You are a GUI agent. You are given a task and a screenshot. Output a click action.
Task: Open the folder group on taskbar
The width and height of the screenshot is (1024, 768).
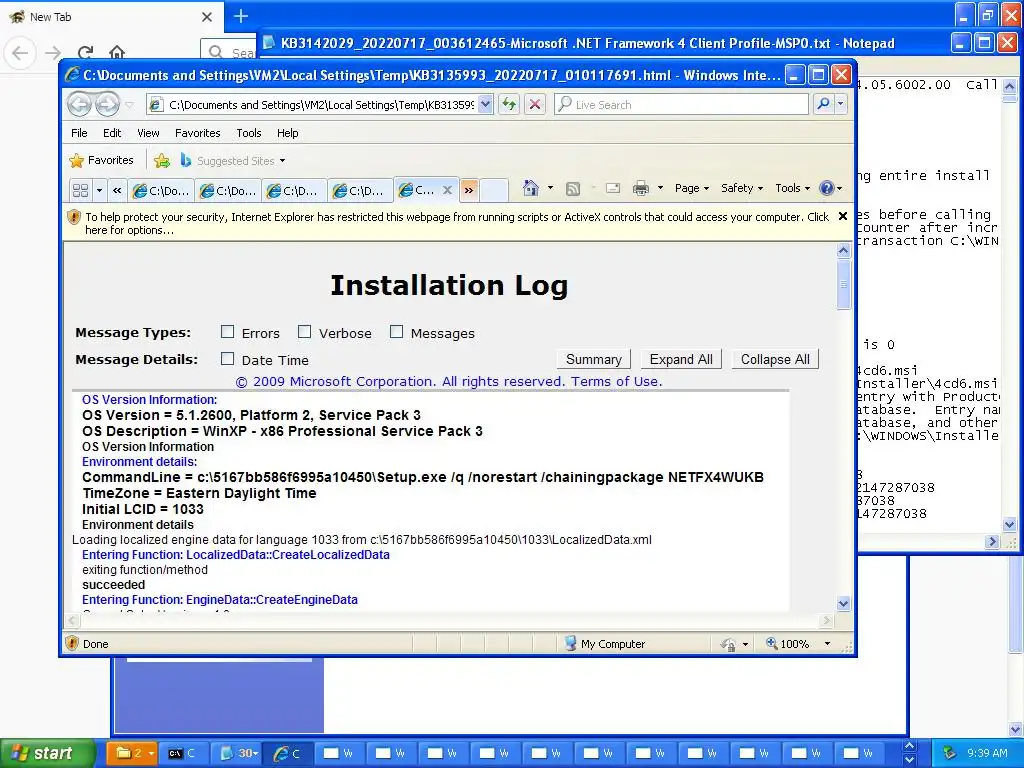pos(131,753)
